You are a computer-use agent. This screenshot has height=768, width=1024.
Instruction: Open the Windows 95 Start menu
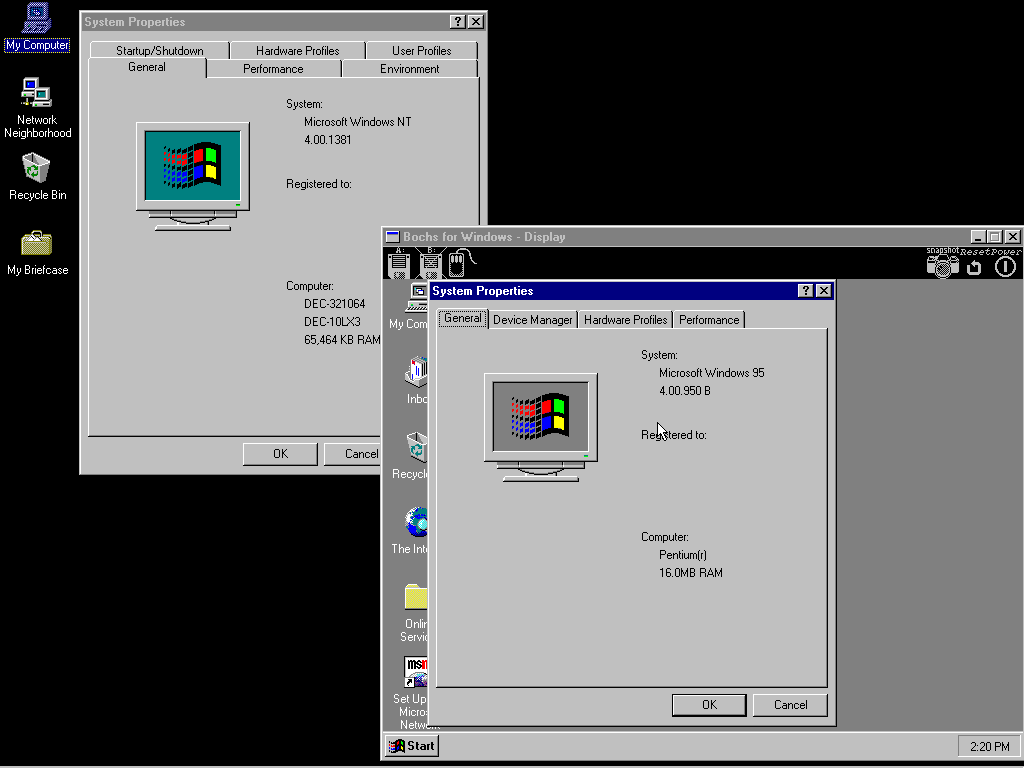[412, 746]
